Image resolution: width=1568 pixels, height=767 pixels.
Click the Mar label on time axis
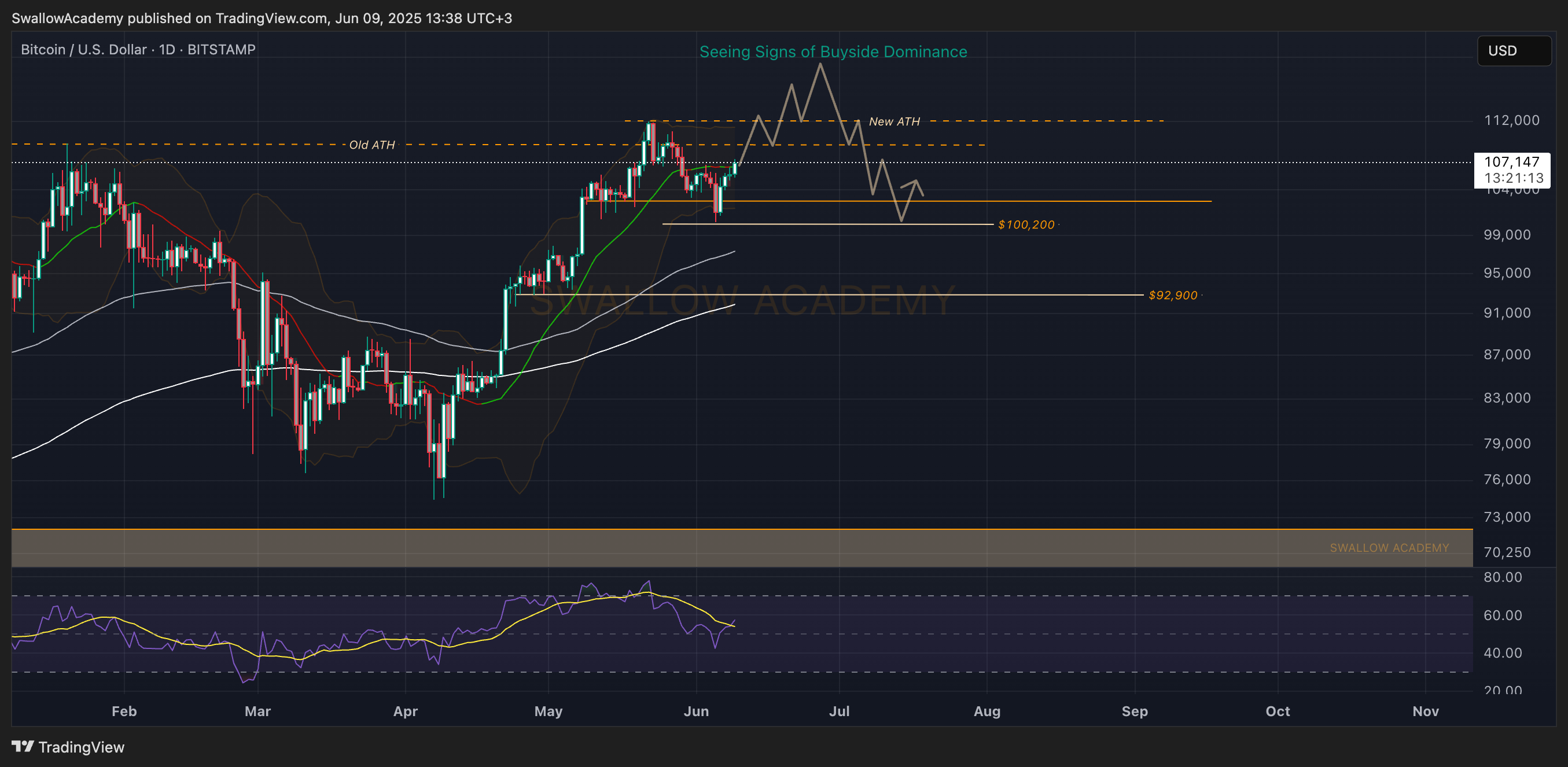[257, 711]
